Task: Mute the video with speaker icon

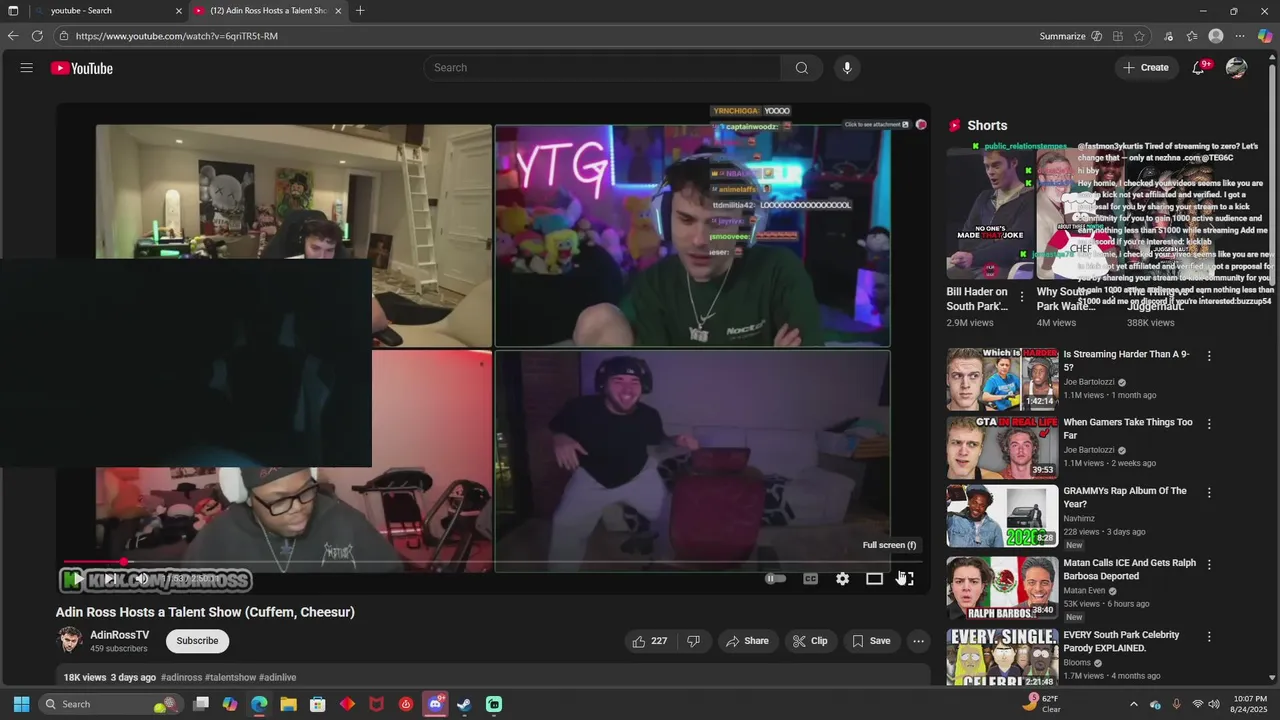Action: click(142, 578)
